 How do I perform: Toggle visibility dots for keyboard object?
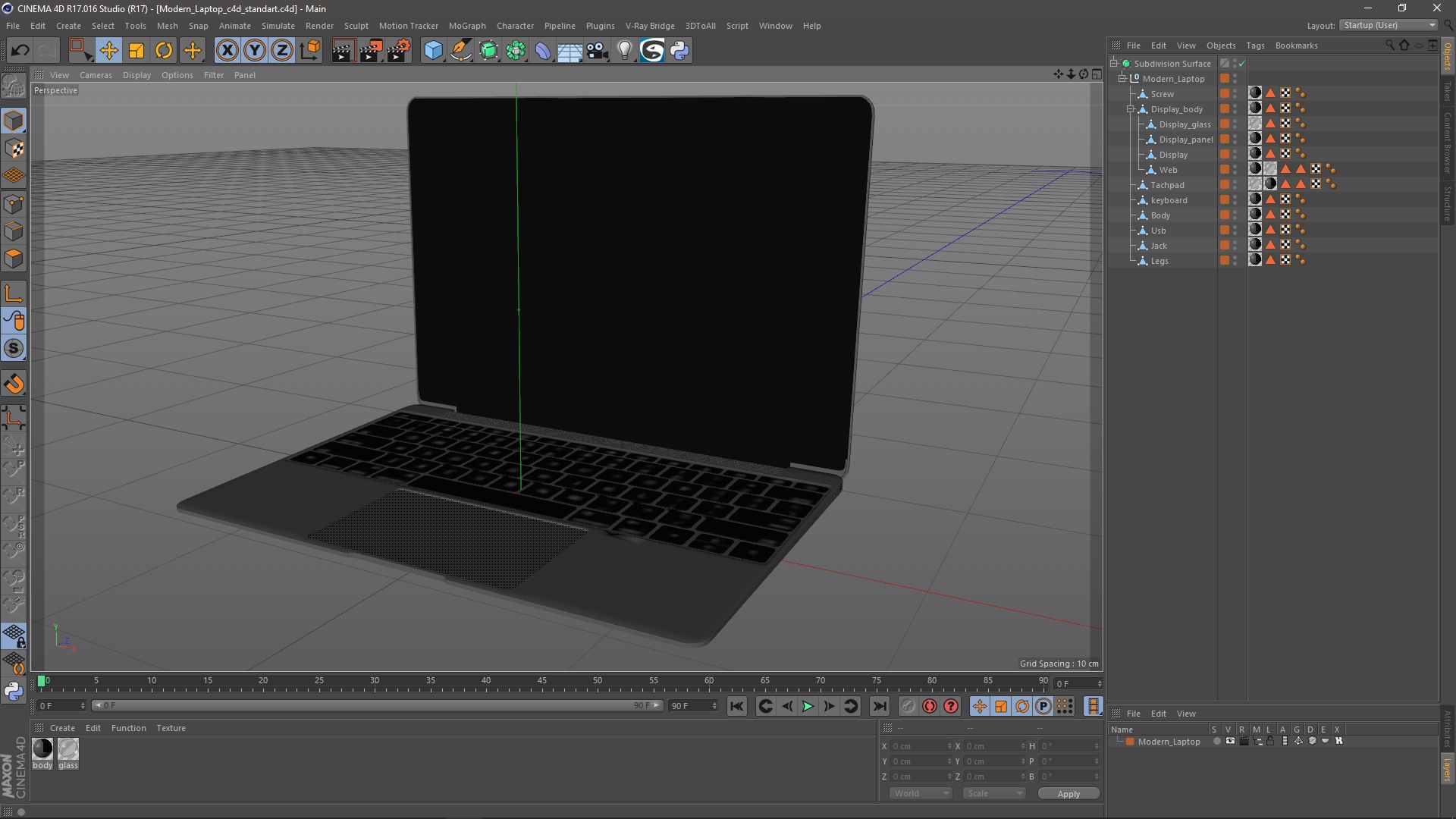click(x=1235, y=200)
